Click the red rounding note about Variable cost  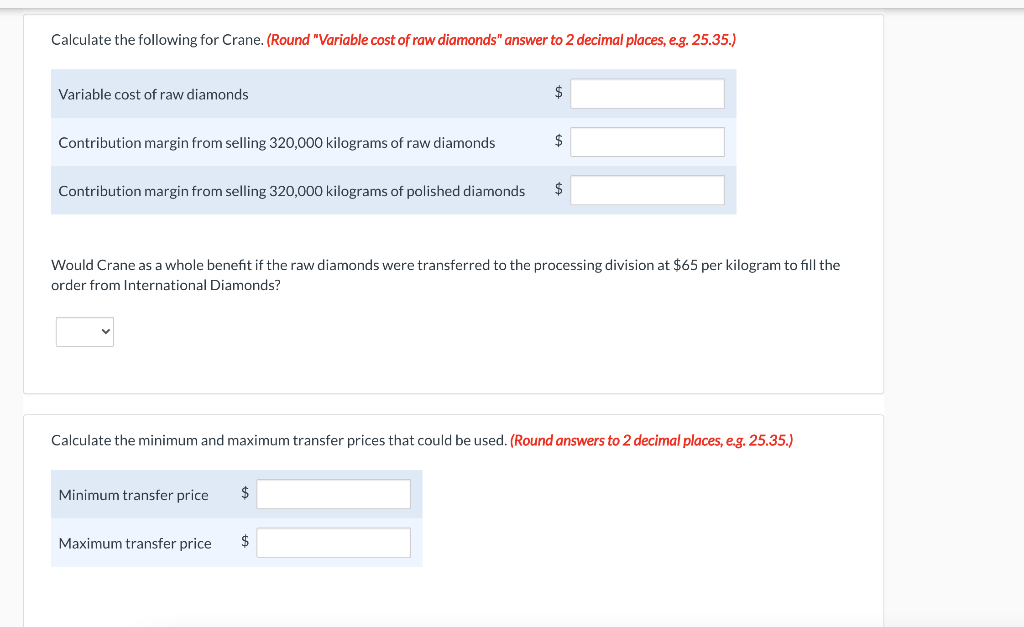pos(502,40)
